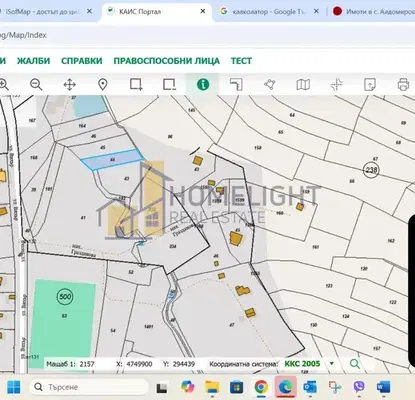Click the ККС 2005 coordinate system label
This screenshot has height=400, width=415.
click(302, 364)
